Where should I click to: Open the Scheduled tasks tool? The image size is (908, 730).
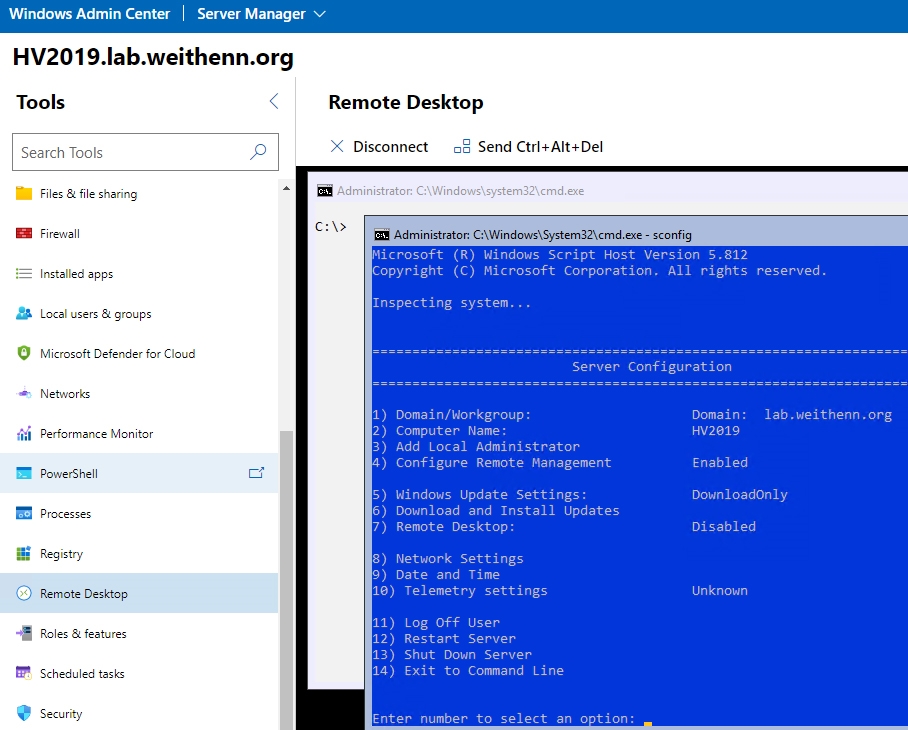(139, 673)
